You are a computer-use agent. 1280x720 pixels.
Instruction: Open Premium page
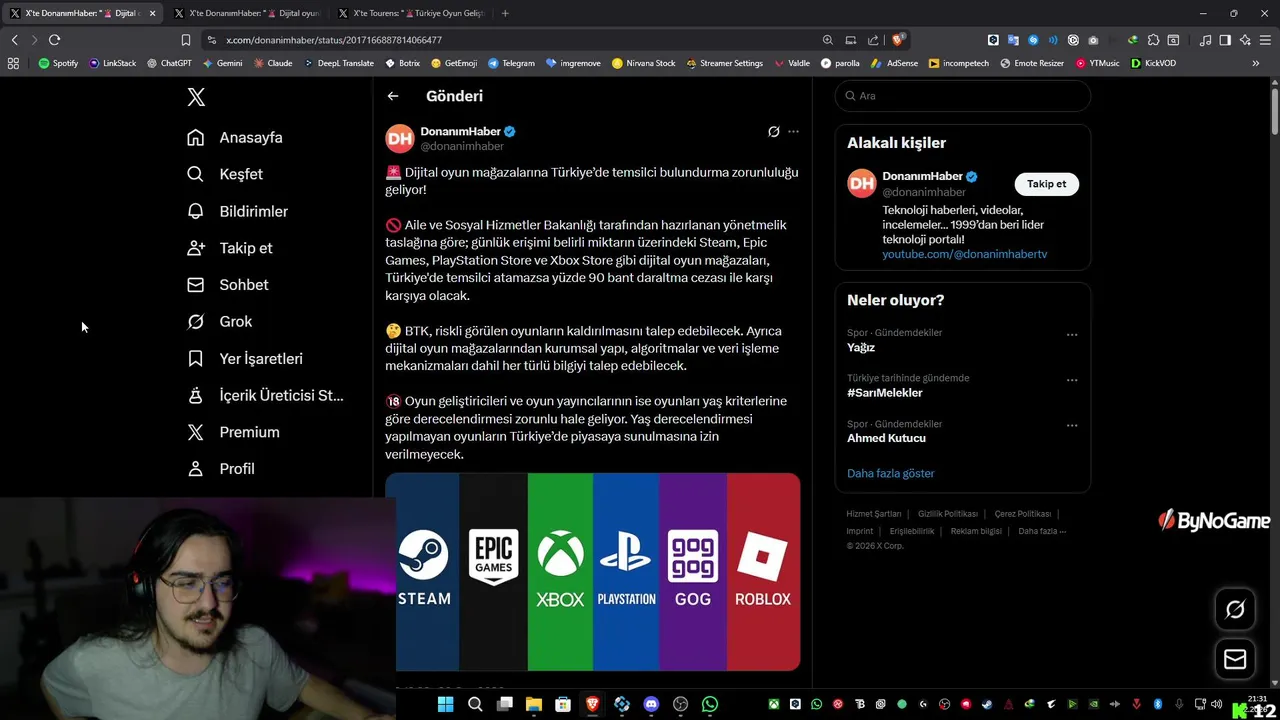tap(233, 432)
